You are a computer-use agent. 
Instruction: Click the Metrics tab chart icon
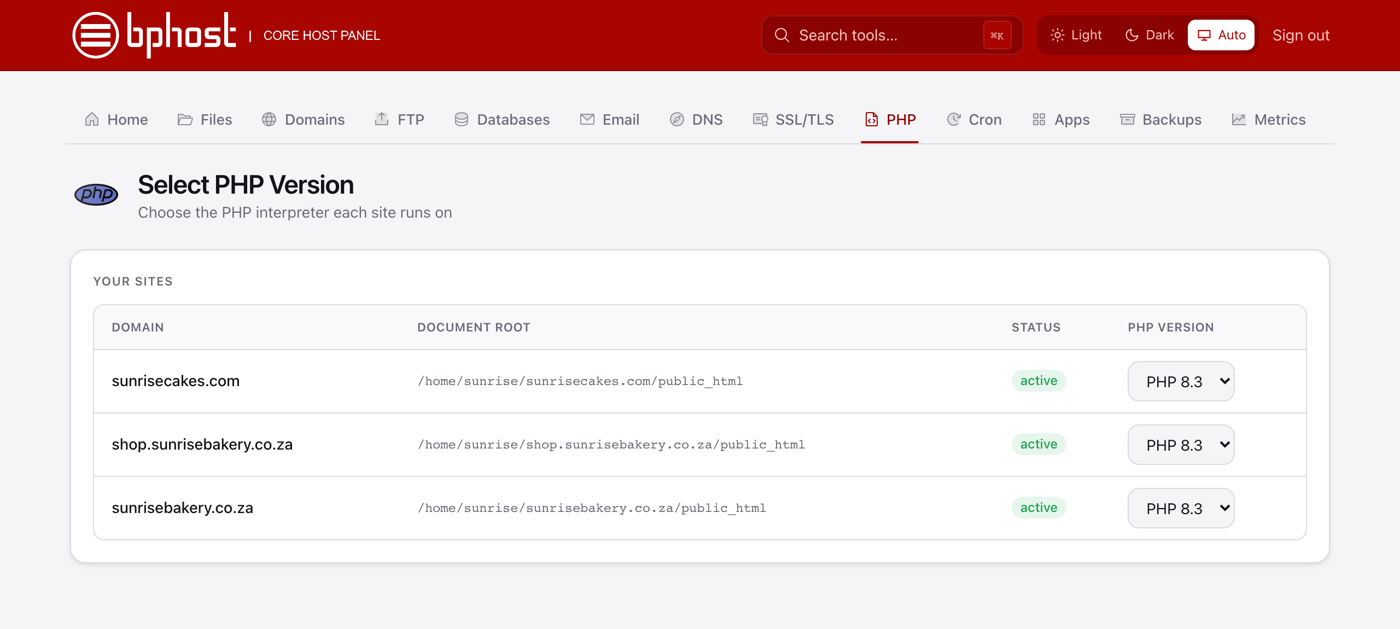[x=1239, y=119]
